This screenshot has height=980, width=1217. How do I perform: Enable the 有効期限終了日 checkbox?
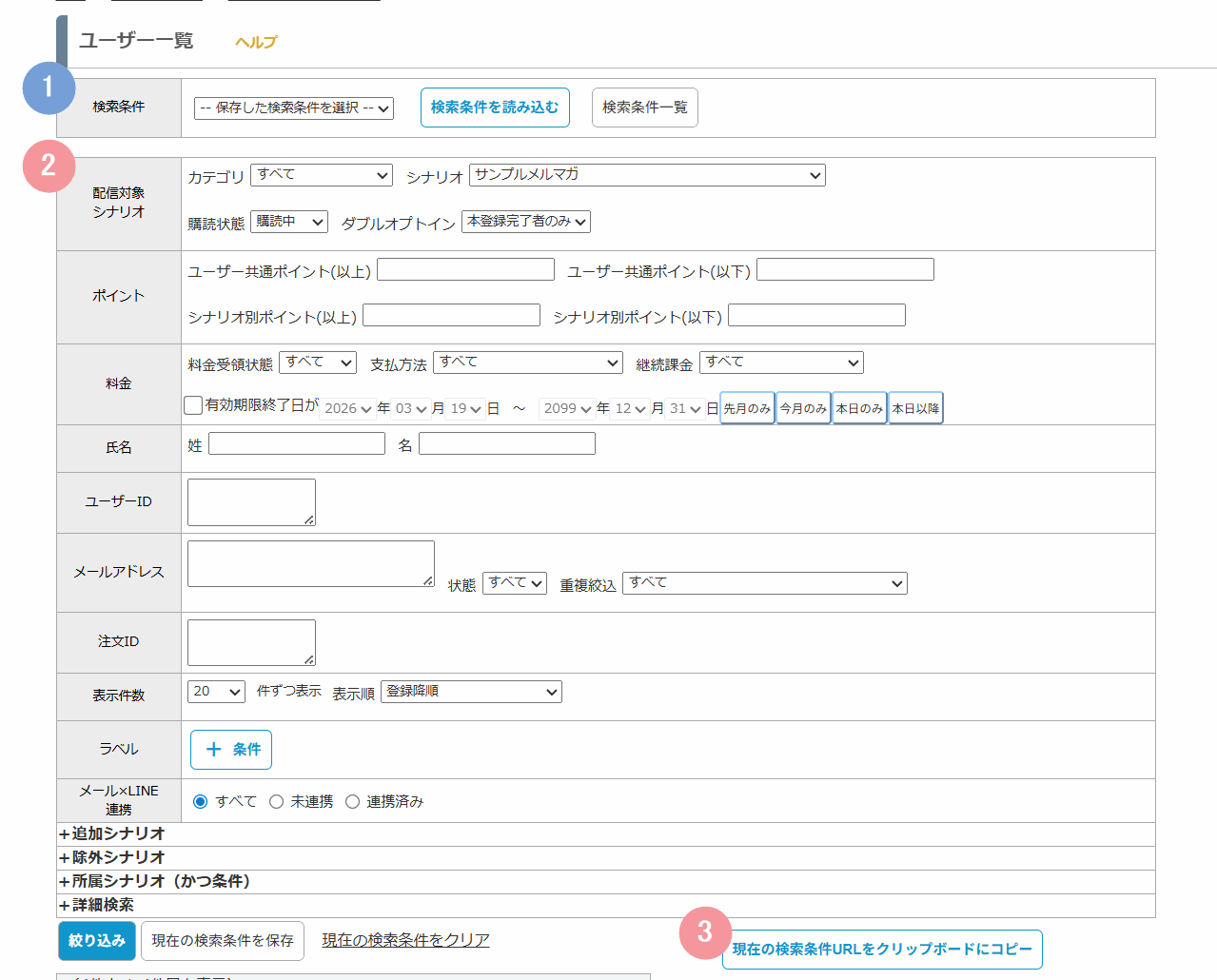[x=193, y=406]
